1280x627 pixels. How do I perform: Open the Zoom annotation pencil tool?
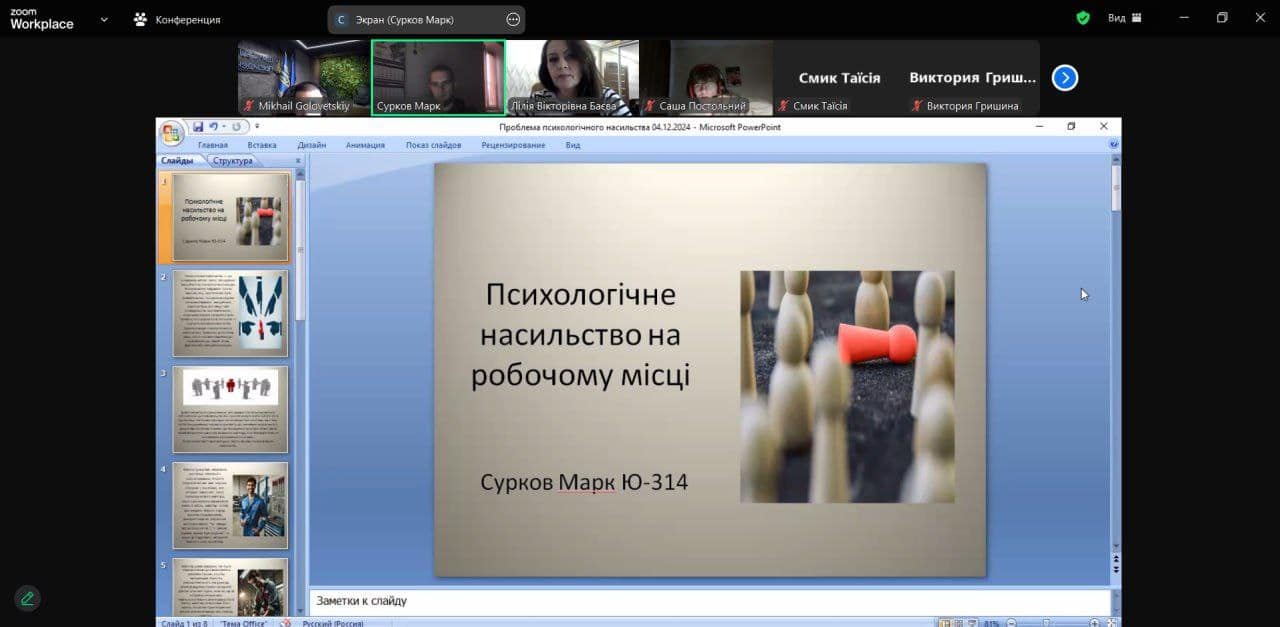click(27, 598)
